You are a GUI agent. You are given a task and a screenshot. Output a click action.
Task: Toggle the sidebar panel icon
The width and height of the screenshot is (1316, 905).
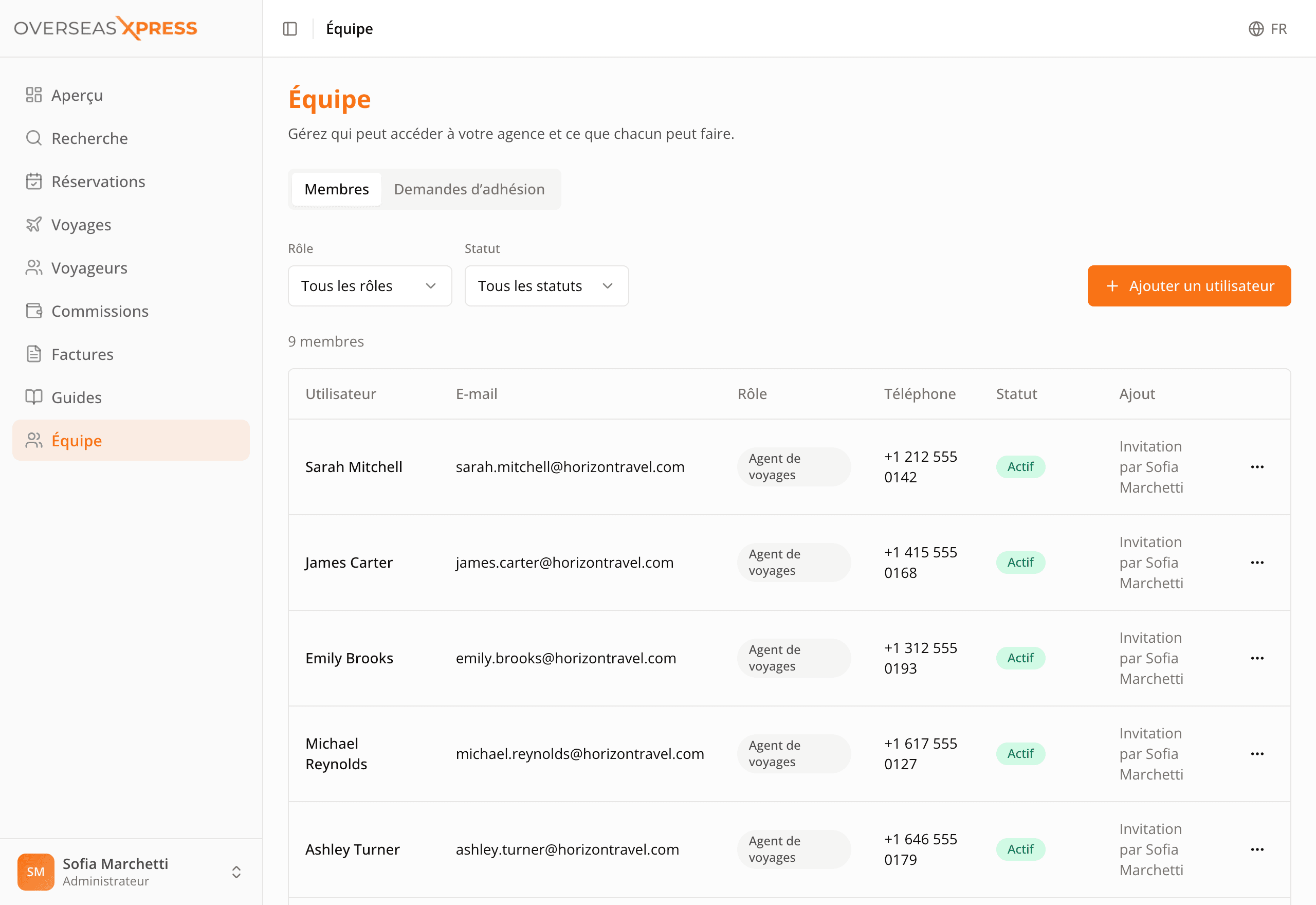289,28
